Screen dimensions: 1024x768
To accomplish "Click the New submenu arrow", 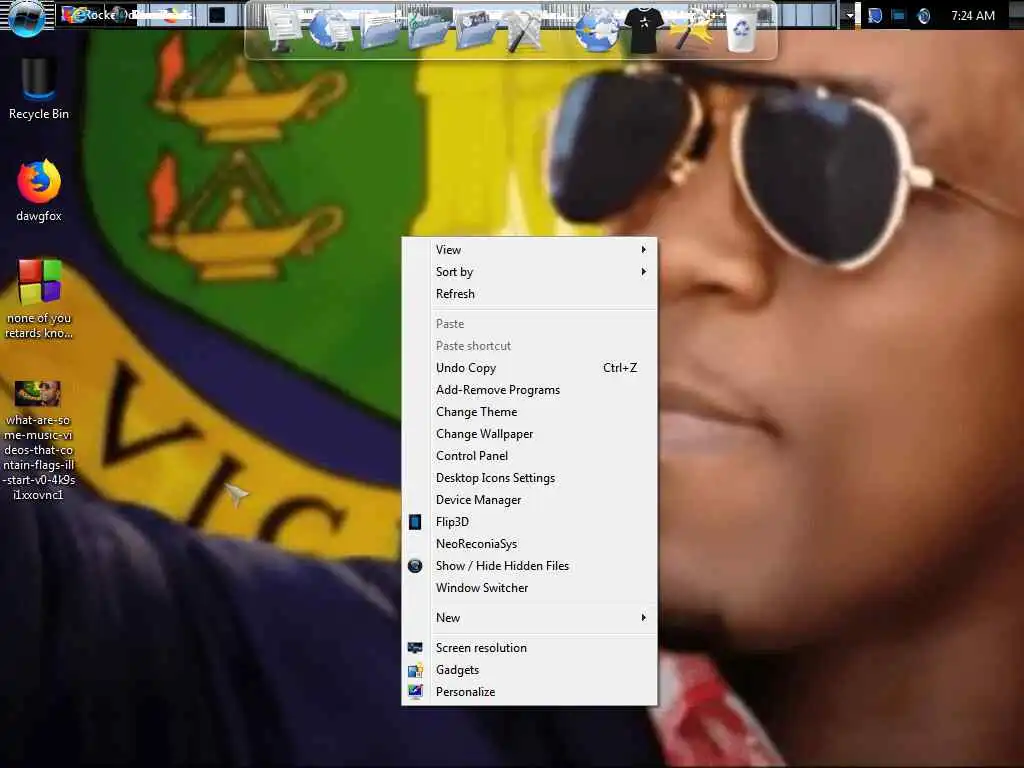I will pyautogui.click(x=643, y=618).
